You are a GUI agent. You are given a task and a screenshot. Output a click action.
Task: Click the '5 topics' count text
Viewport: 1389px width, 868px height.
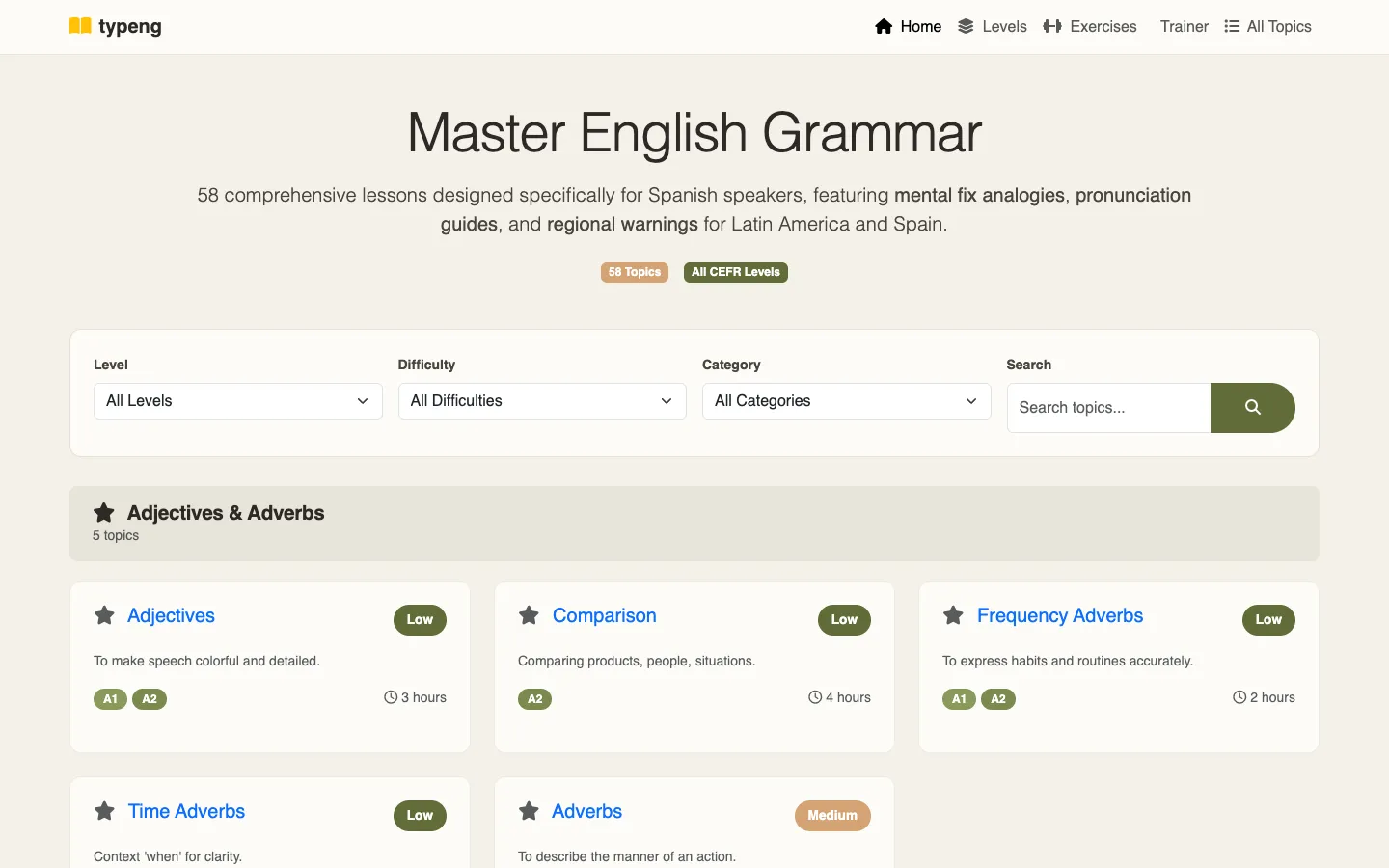[x=116, y=535]
